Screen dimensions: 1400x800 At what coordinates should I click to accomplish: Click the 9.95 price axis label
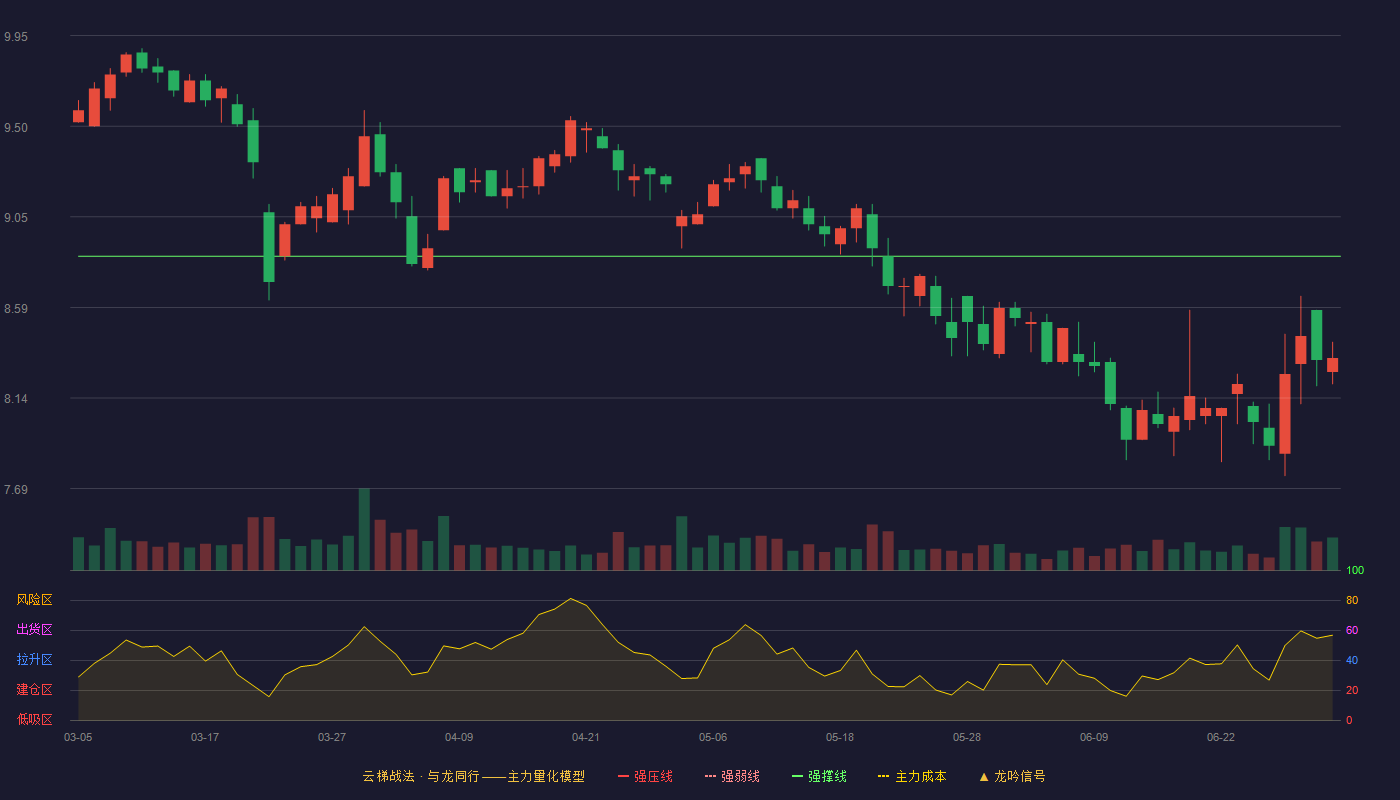tap(16, 37)
